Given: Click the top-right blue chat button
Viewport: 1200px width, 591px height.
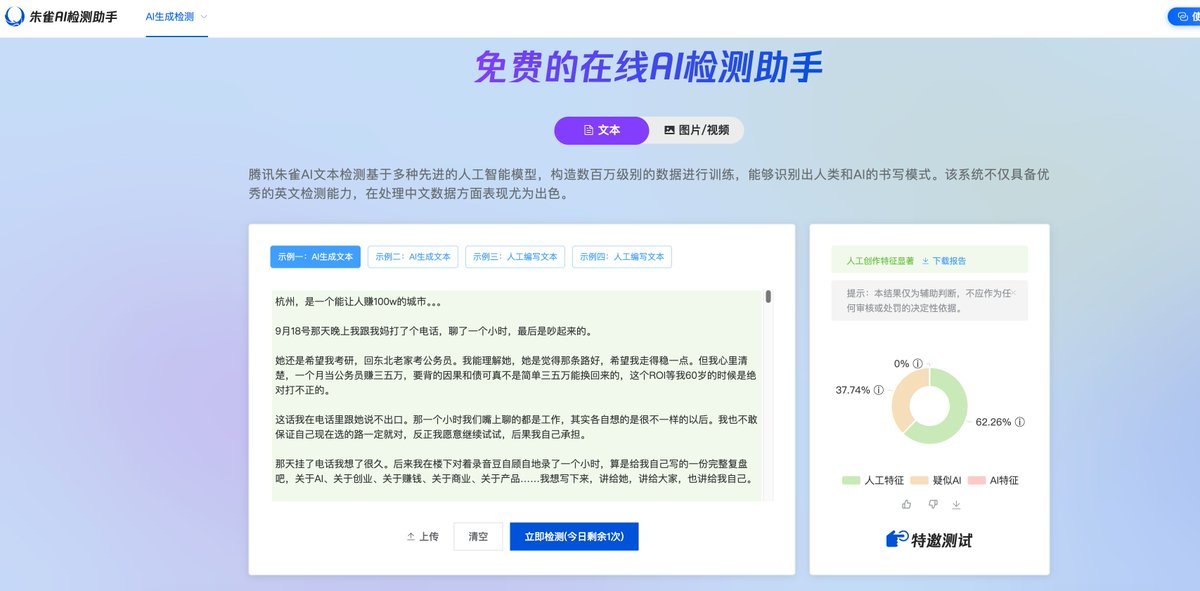Looking at the screenshot, I should [x=1184, y=16].
